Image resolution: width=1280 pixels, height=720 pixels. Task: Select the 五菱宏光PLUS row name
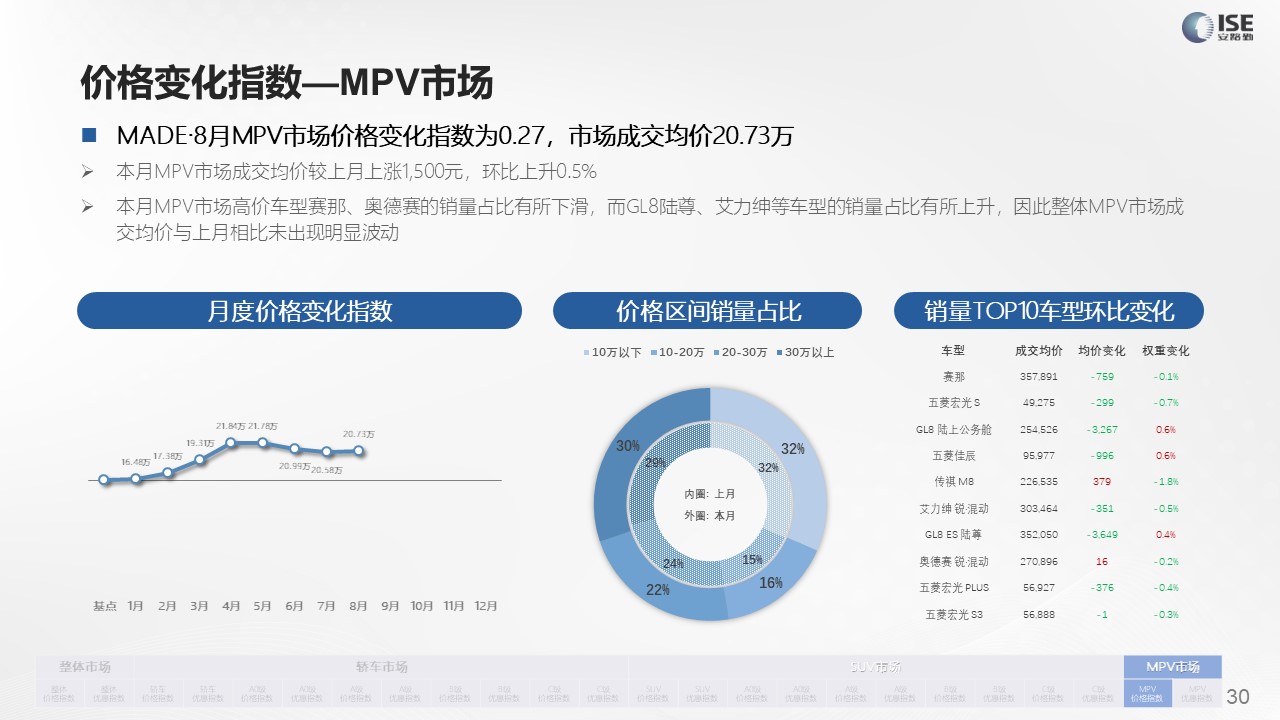point(954,587)
